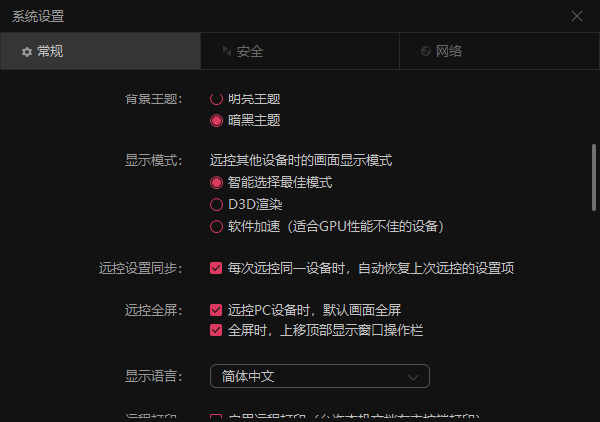The width and height of the screenshot is (600, 422).
Task: Click the security icon on 安全 tab
Action: [x=226, y=51]
